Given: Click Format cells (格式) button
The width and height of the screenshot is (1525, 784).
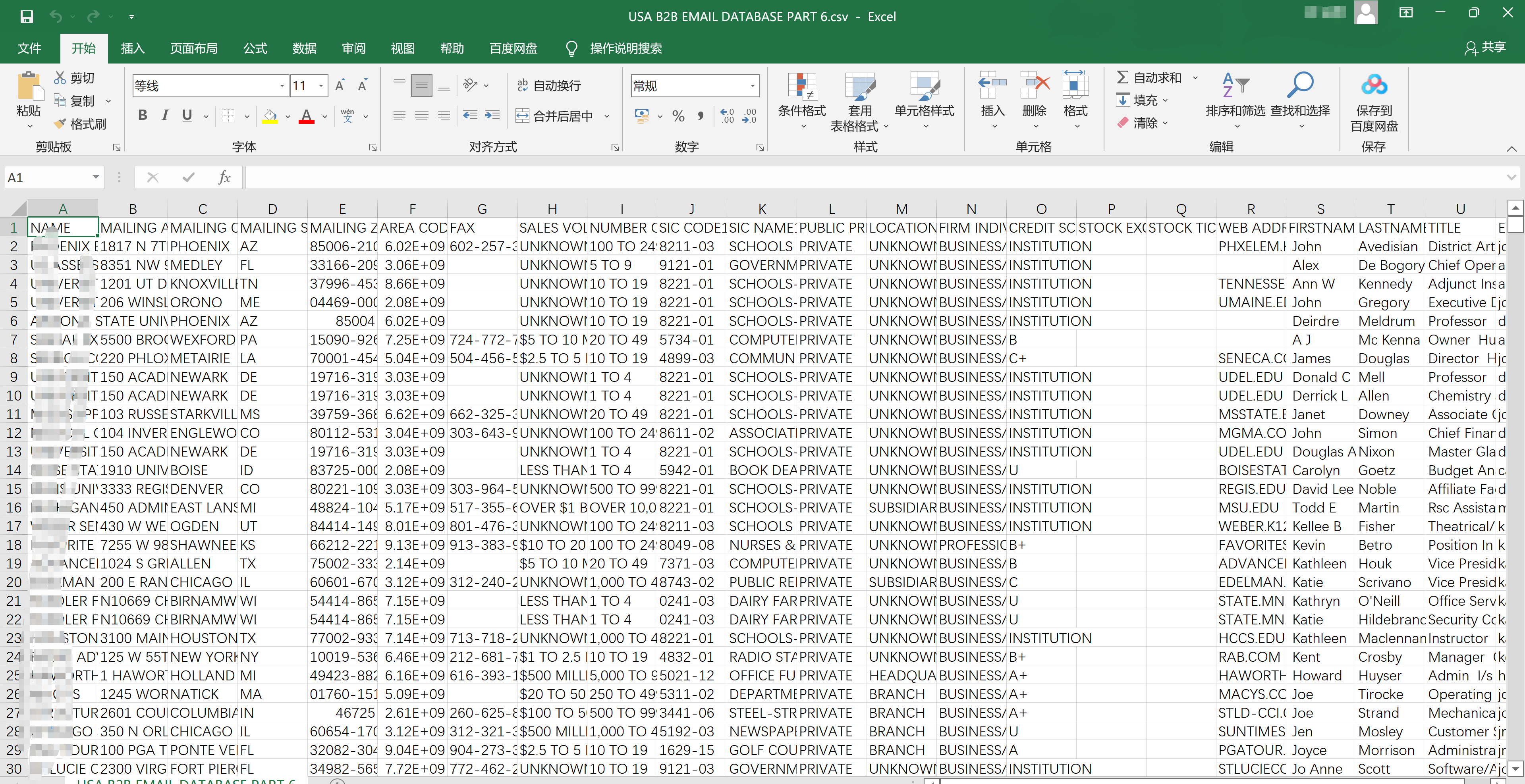Looking at the screenshot, I should tap(1075, 100).
